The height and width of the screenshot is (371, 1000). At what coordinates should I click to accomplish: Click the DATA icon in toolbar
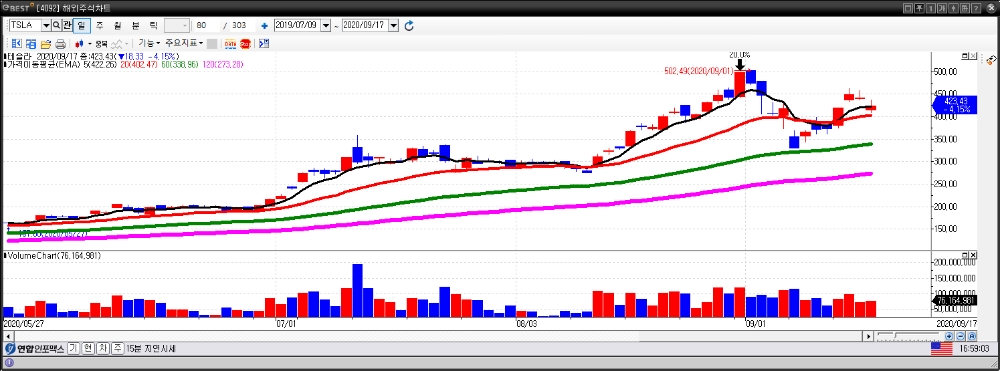coord(230,44)
